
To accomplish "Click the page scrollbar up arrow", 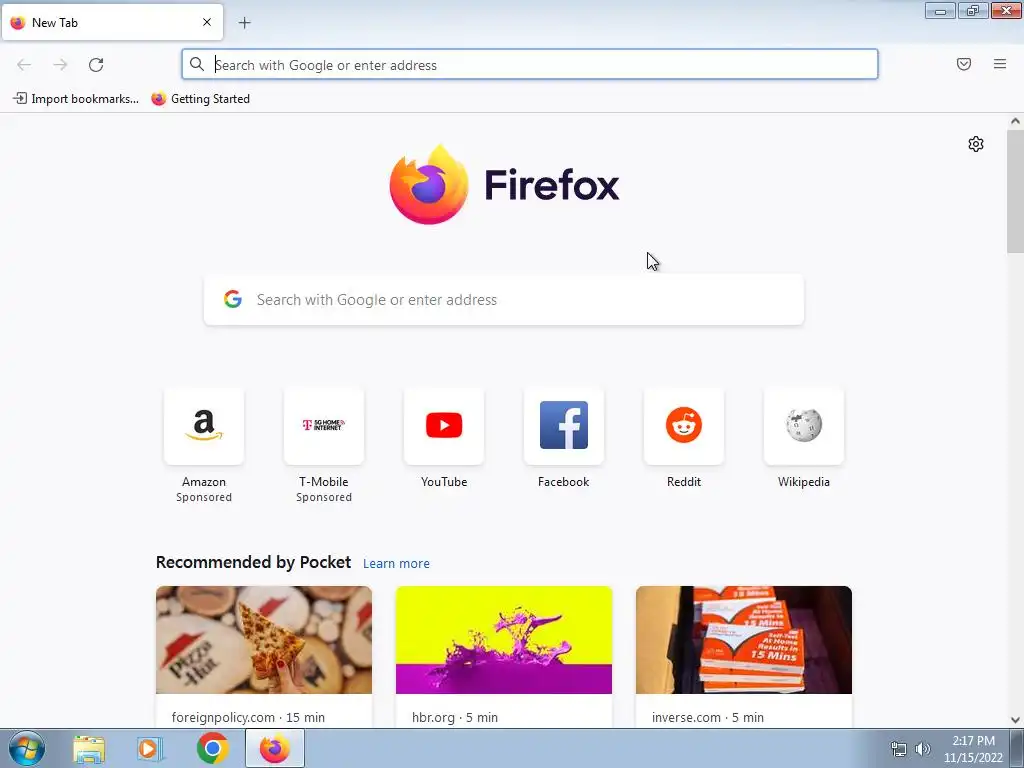I will [x=1015, y=121].
